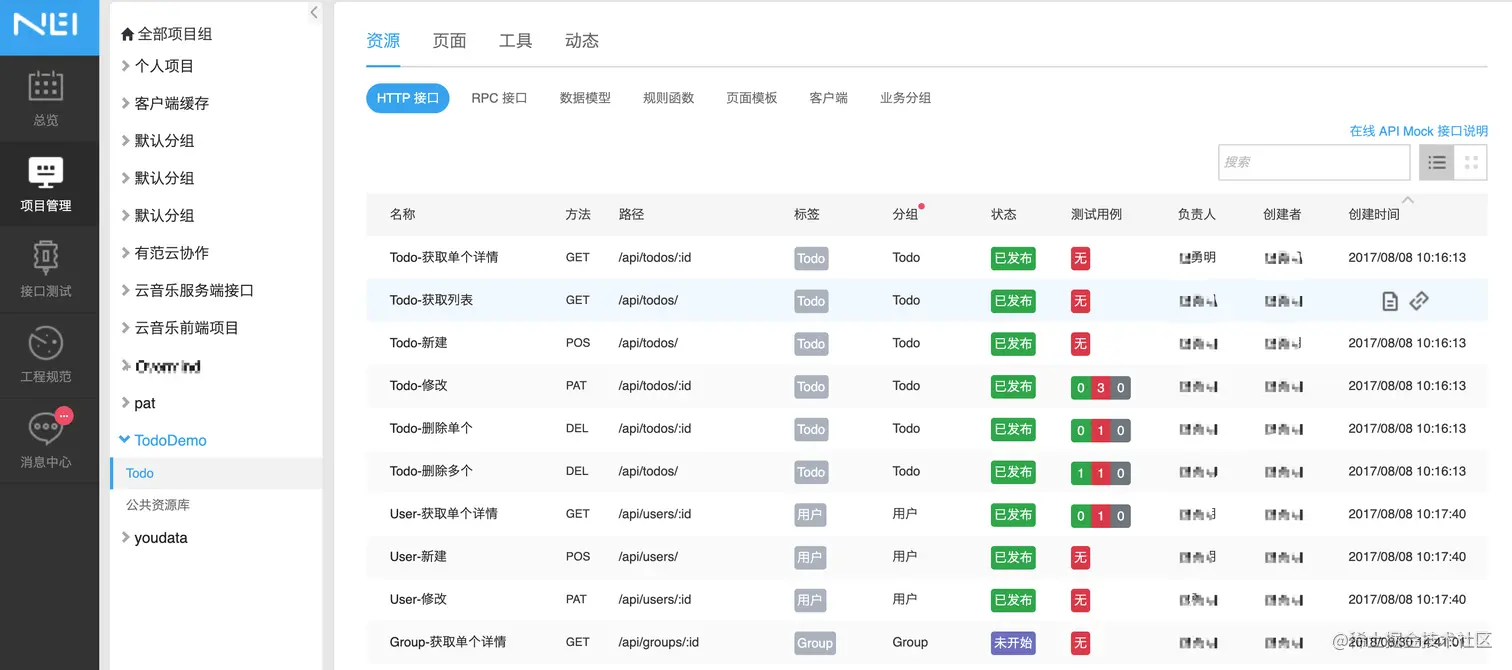Open the Todo-删除多个 interface
The height and width of the screenshot is (670, 1512).
pos(431,471)
